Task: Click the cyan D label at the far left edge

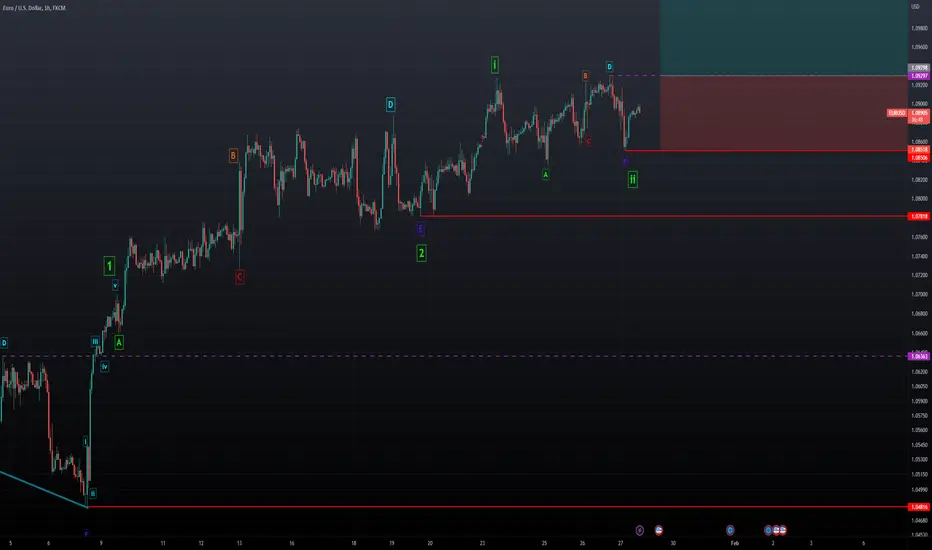Action: point(4,342)
